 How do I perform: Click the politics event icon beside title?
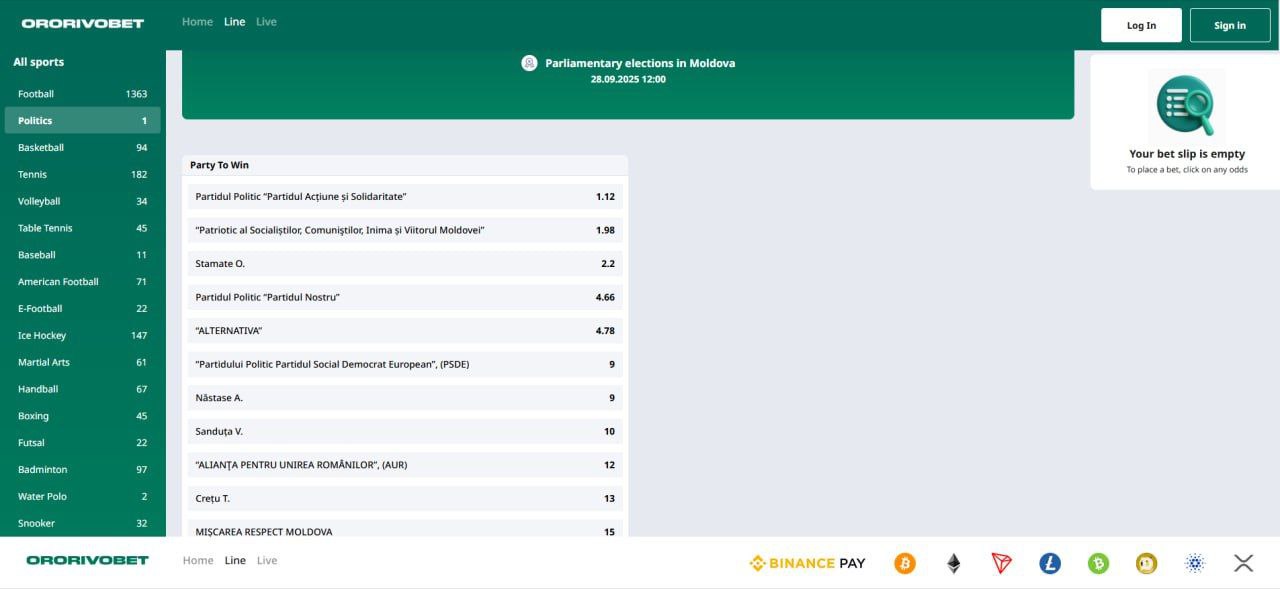click(529, 63)
